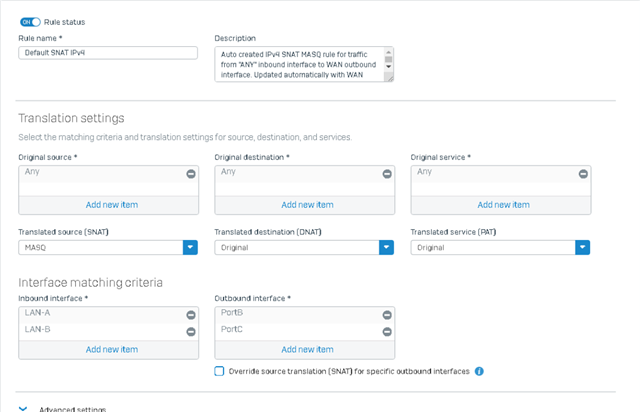This screenshot has width=640, height=412.
Task: Remove PortB from Outbound interface
Action: [x=387, y=315]
